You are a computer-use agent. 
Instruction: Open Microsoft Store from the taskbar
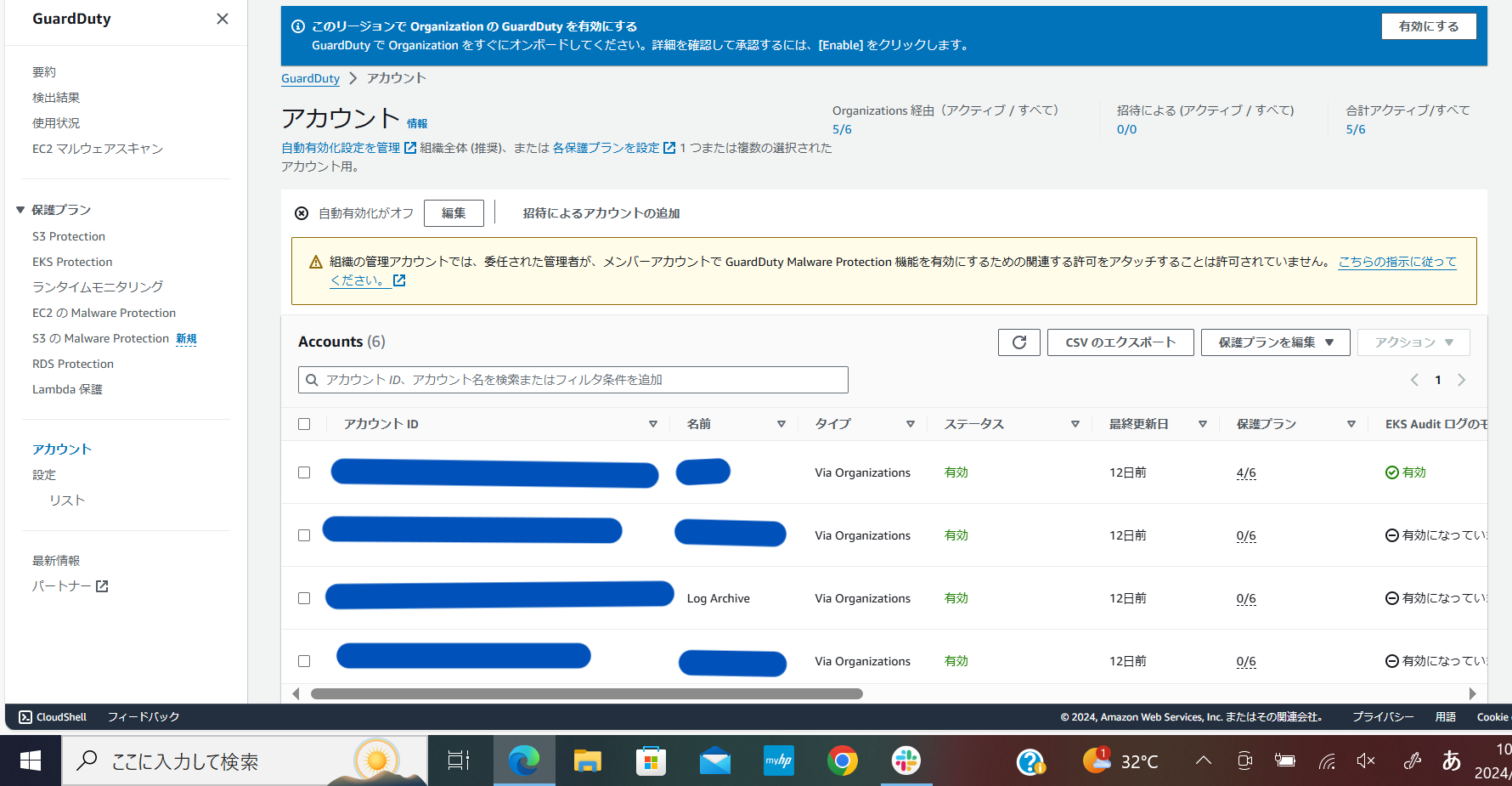coord(651,761)
